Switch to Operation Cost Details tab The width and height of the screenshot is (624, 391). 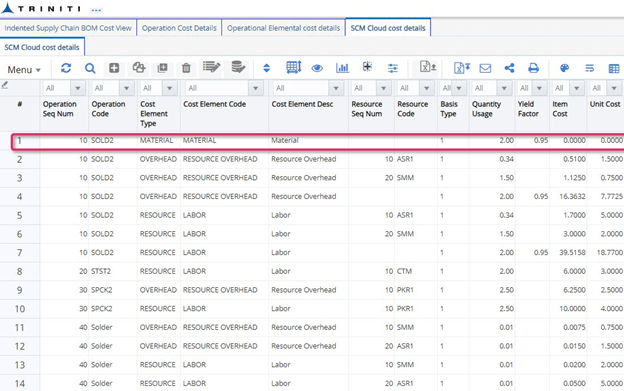click(x=179, y=28)
